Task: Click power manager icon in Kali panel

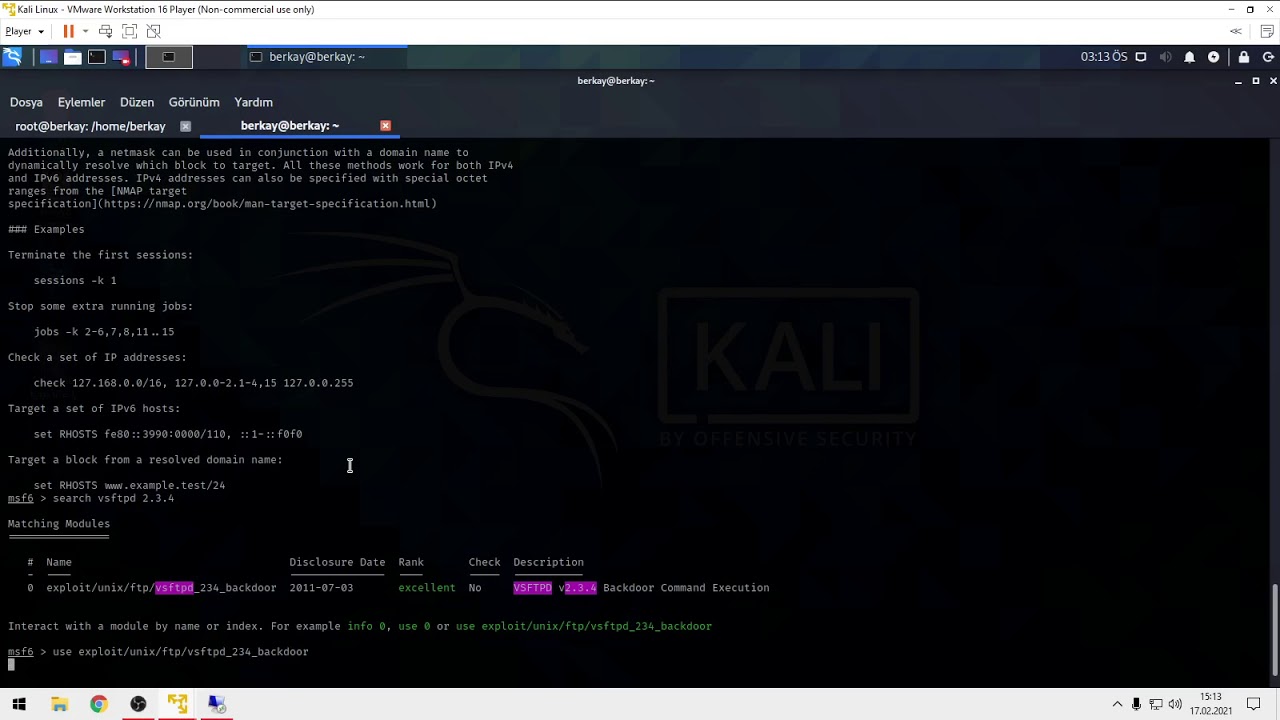Action: tap(1213, 57)
